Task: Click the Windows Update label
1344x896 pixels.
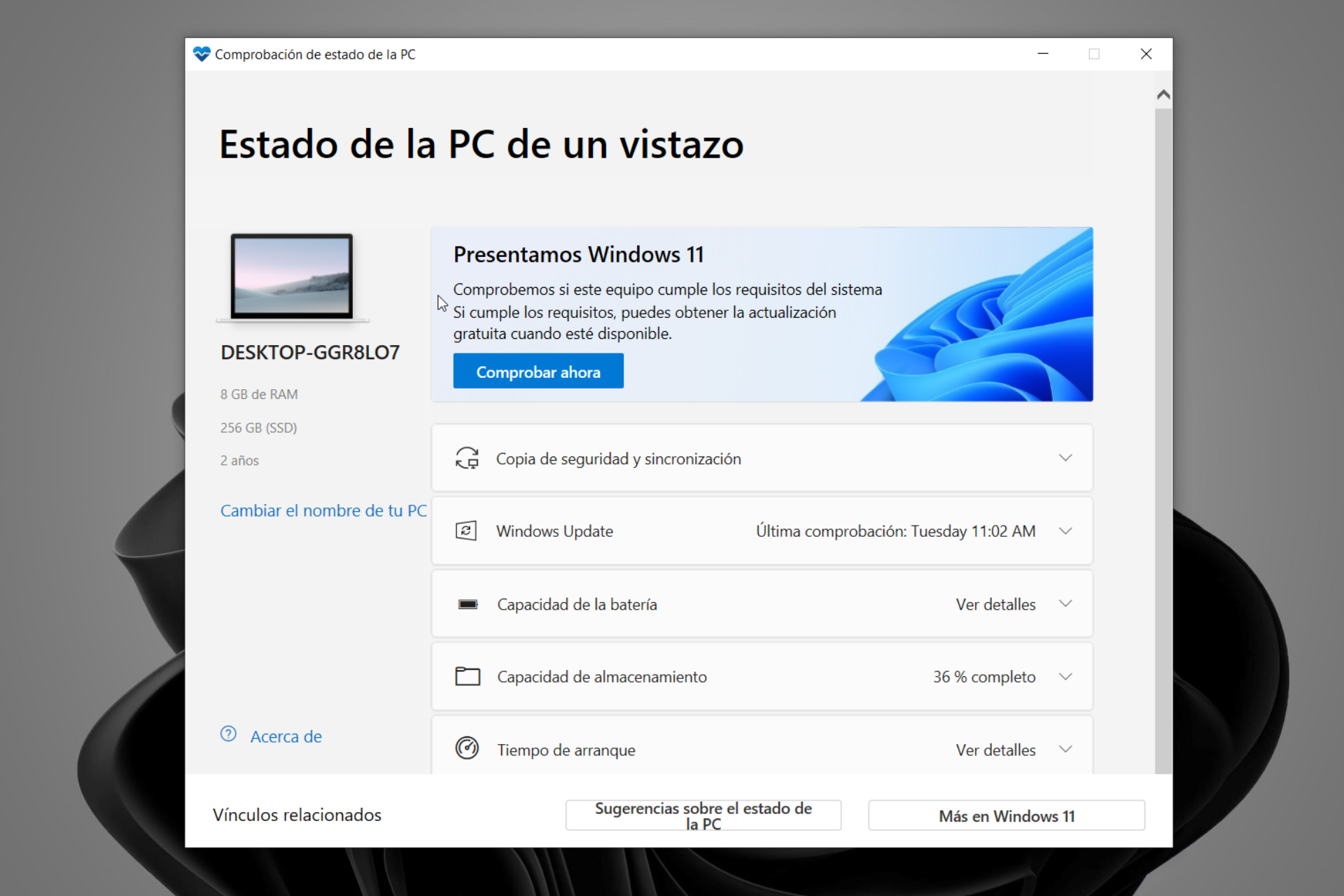Action: (x=554, y=531)
